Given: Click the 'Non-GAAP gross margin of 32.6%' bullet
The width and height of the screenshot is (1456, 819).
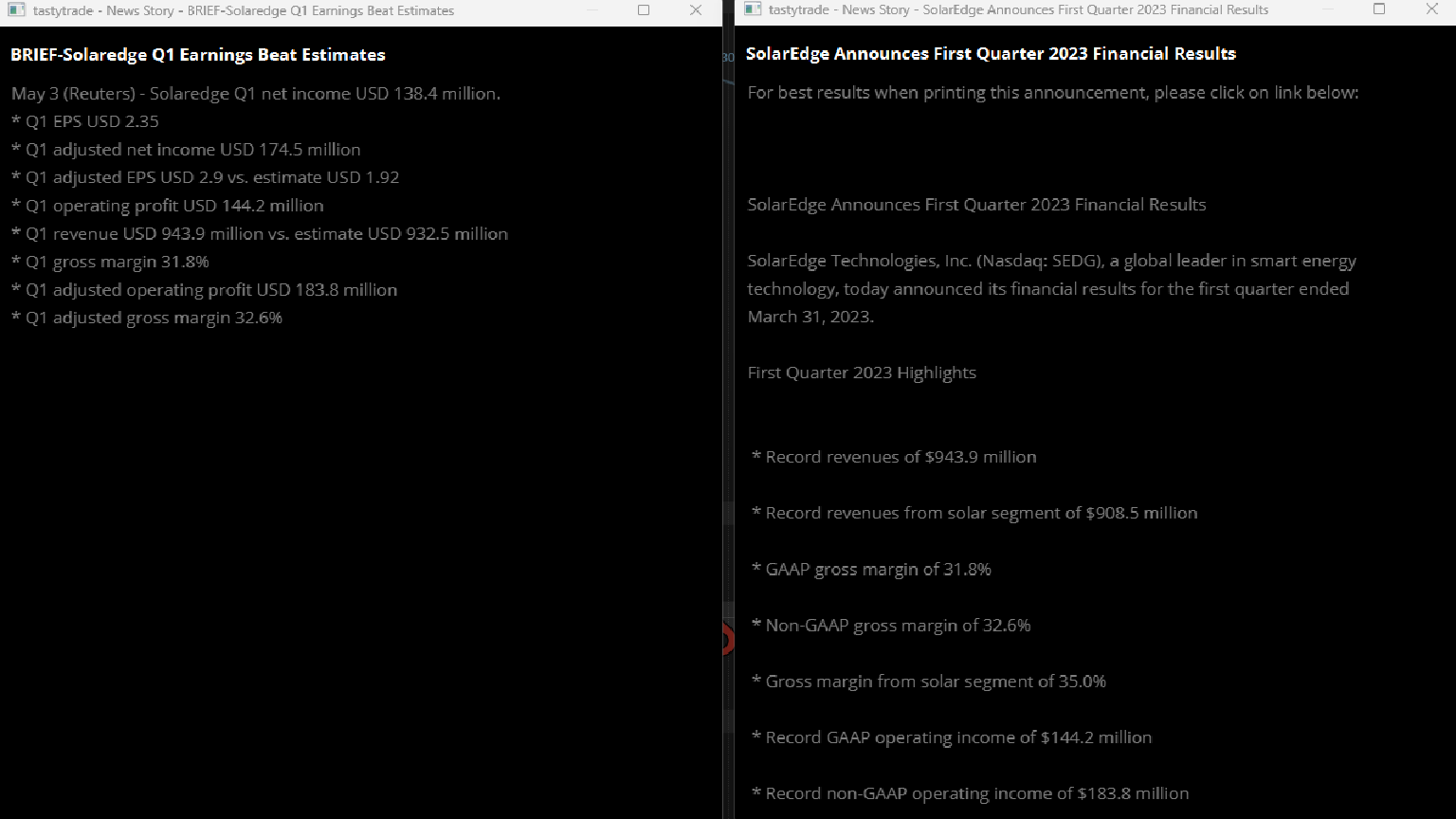Looking at the screenshot, I should 891,626.
